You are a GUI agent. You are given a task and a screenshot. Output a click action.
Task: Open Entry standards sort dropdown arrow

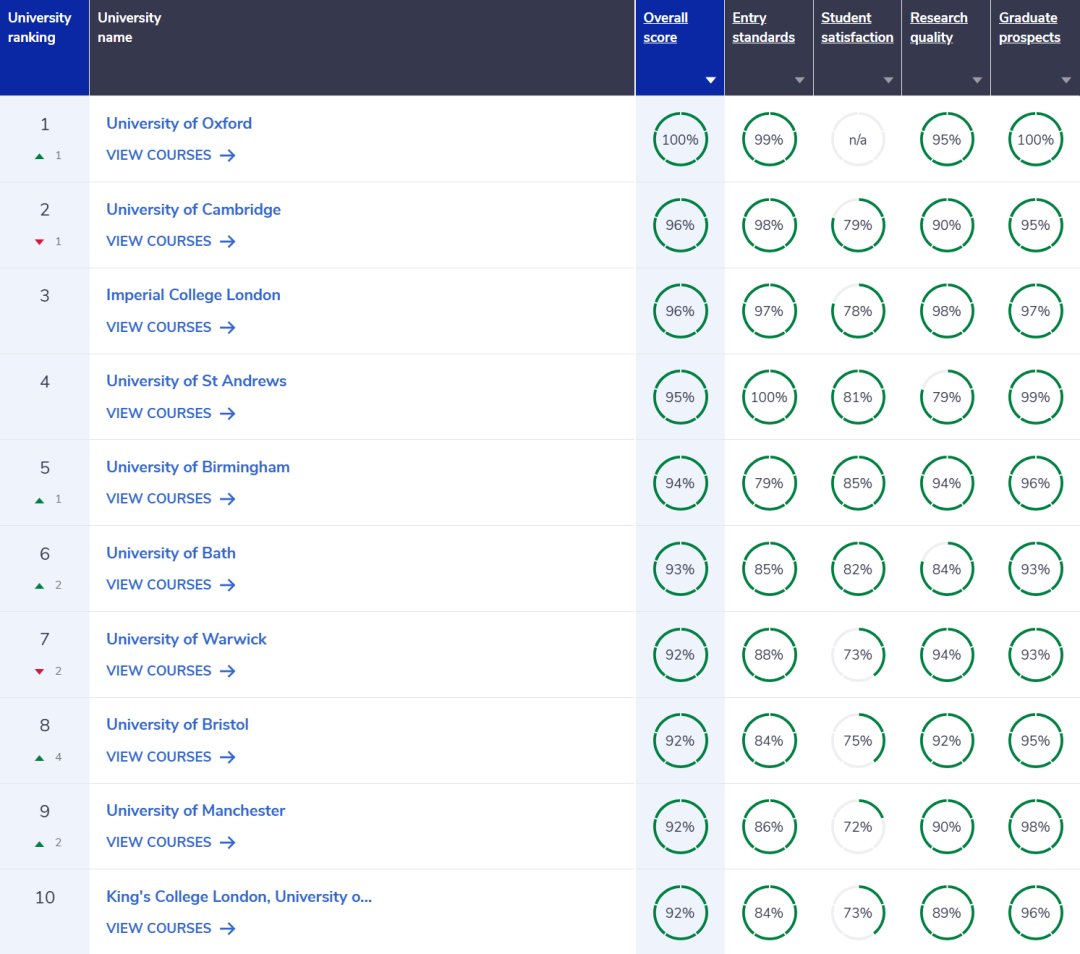pyautogui.click(x=799, y=80)
